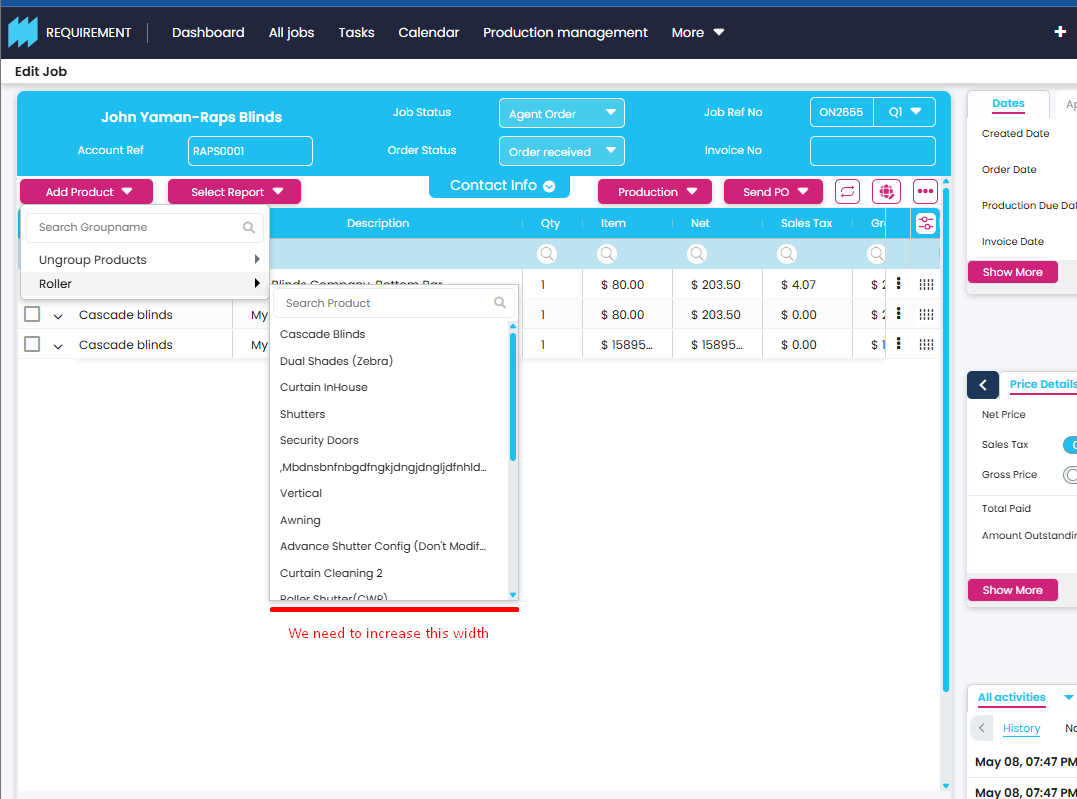Click the Search Product input field
1077x799 pixels.
385,303
